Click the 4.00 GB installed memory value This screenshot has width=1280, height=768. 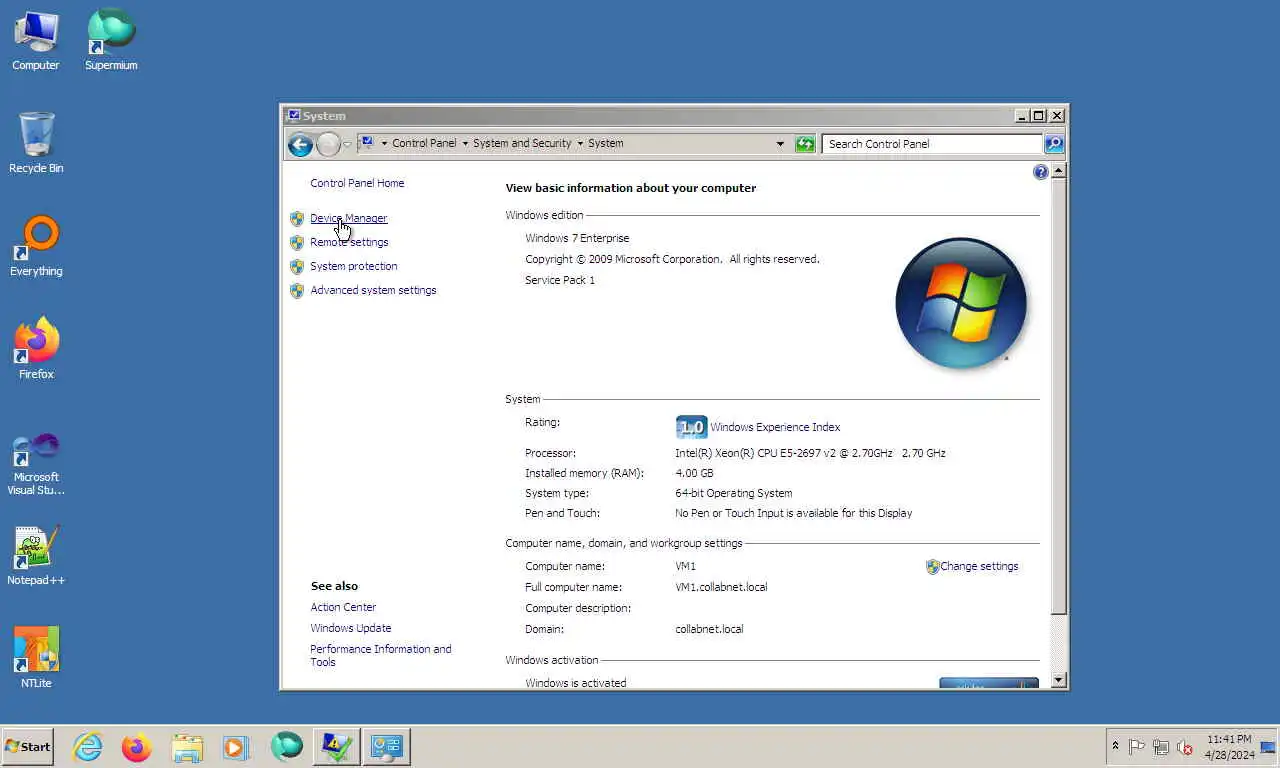coord(694,473)
